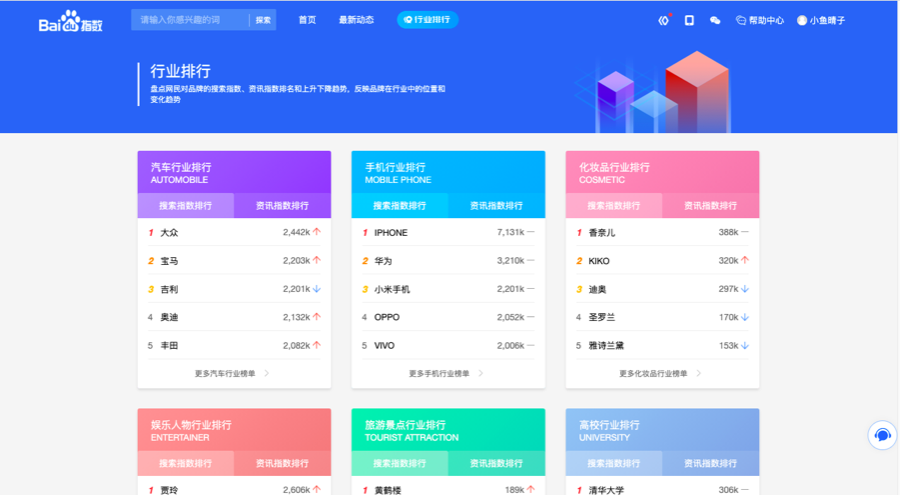The width and height of the screenshot is (900, 495).
Task: Click 香奈儿 in cosmetic ranking
Action: pos(602,233)
